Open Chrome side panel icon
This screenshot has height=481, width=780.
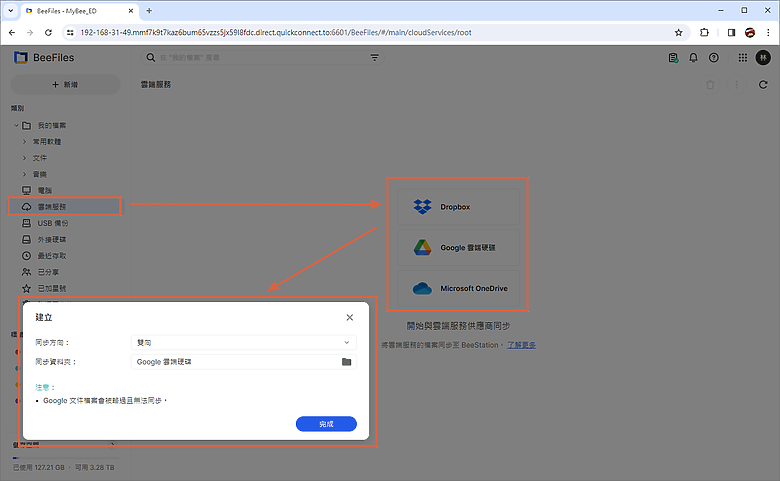(x=731, y=32)
